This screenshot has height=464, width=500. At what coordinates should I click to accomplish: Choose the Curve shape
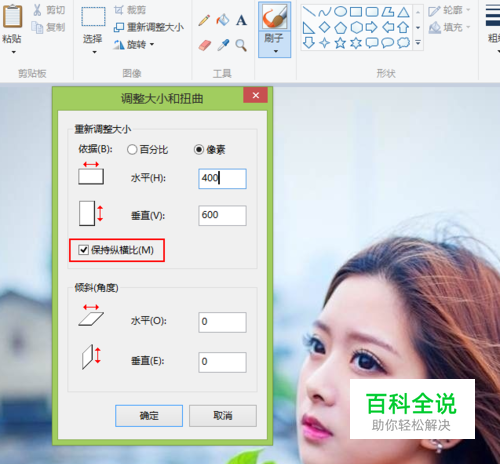coord(324,12)
